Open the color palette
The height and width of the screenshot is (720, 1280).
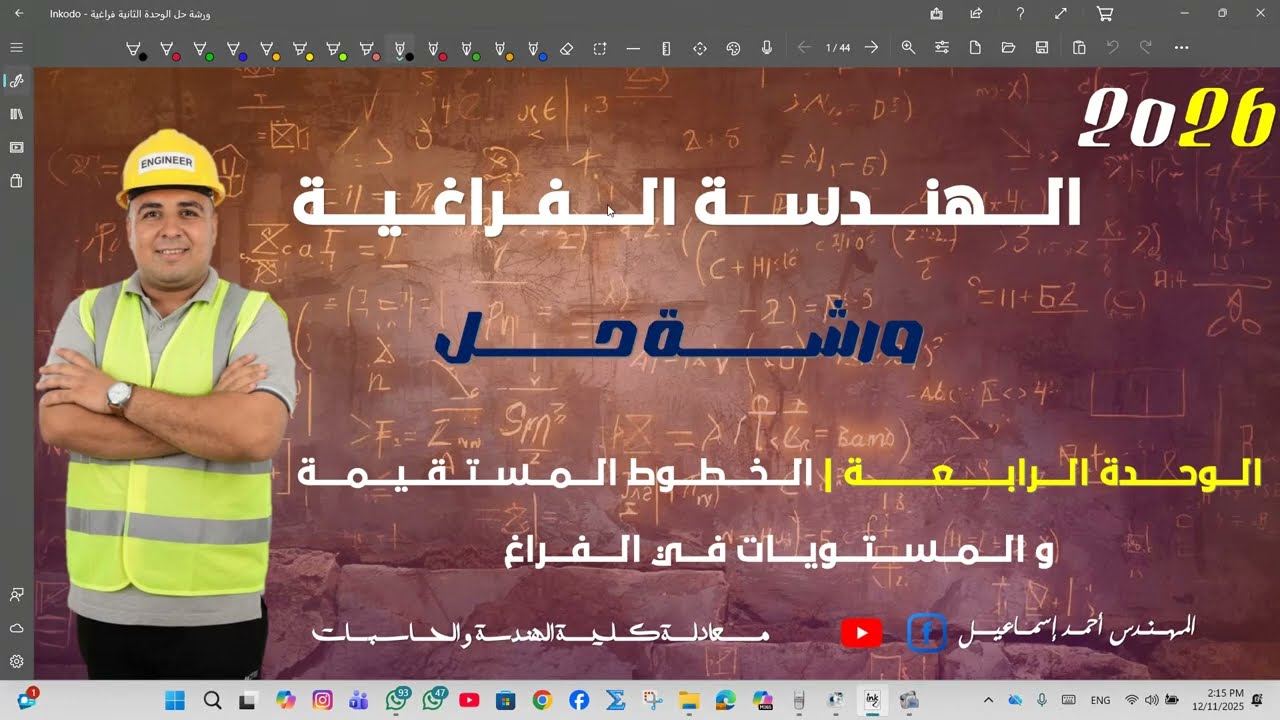click(733, 48)
